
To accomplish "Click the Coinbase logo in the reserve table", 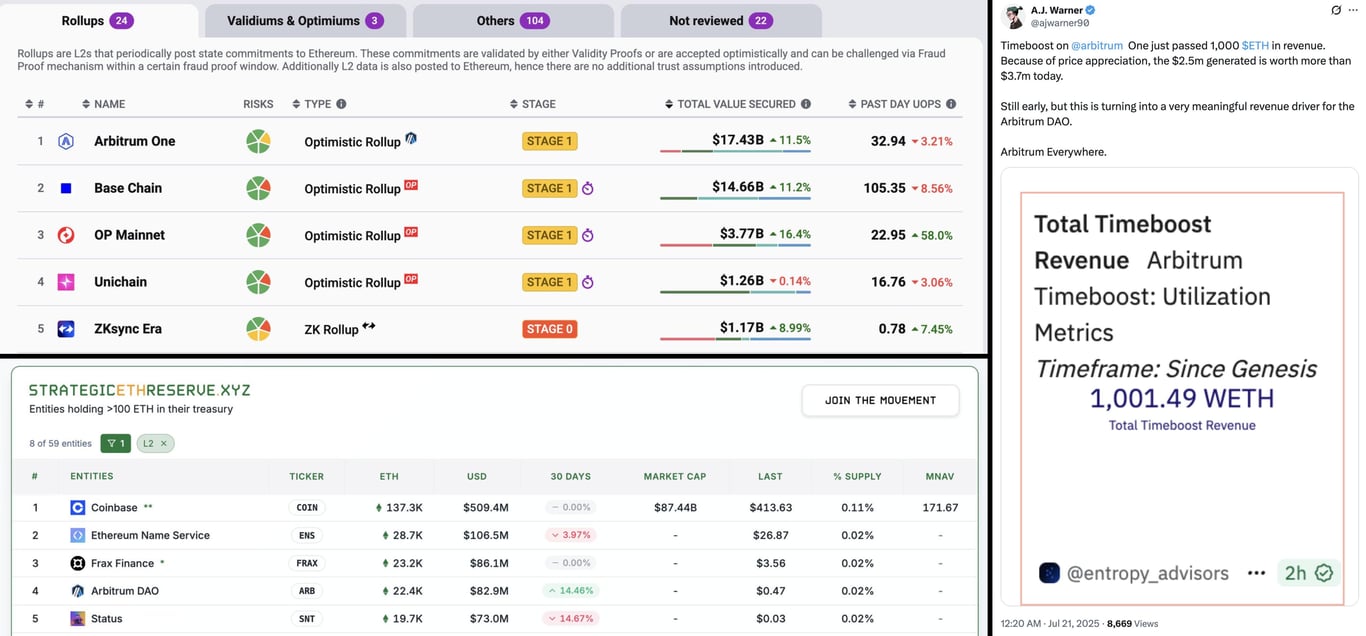I will pyautogui.click(x=78, y=508).
